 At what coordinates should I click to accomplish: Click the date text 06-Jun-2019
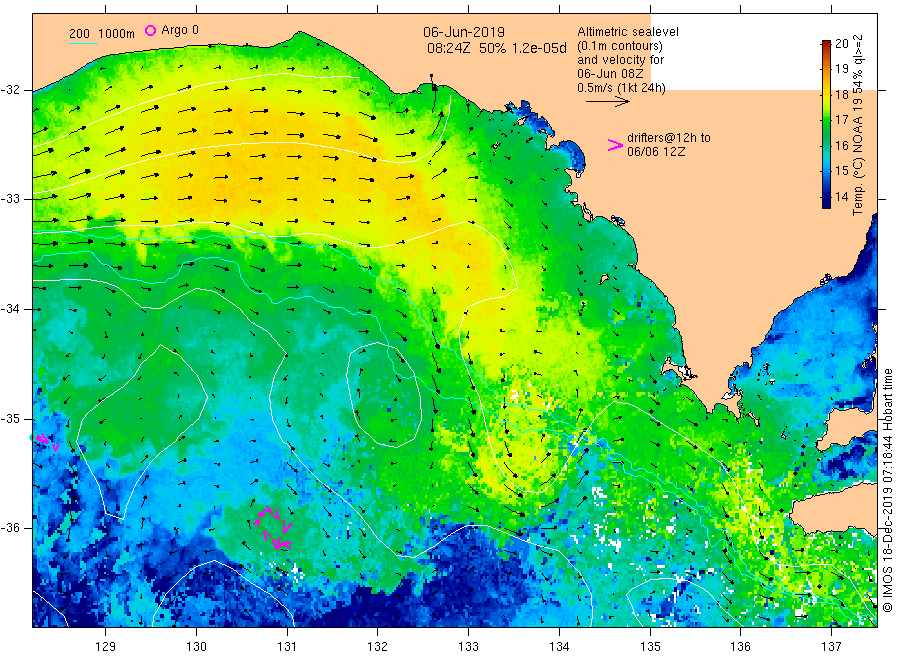pyautogui.click(x=464, y=33)
